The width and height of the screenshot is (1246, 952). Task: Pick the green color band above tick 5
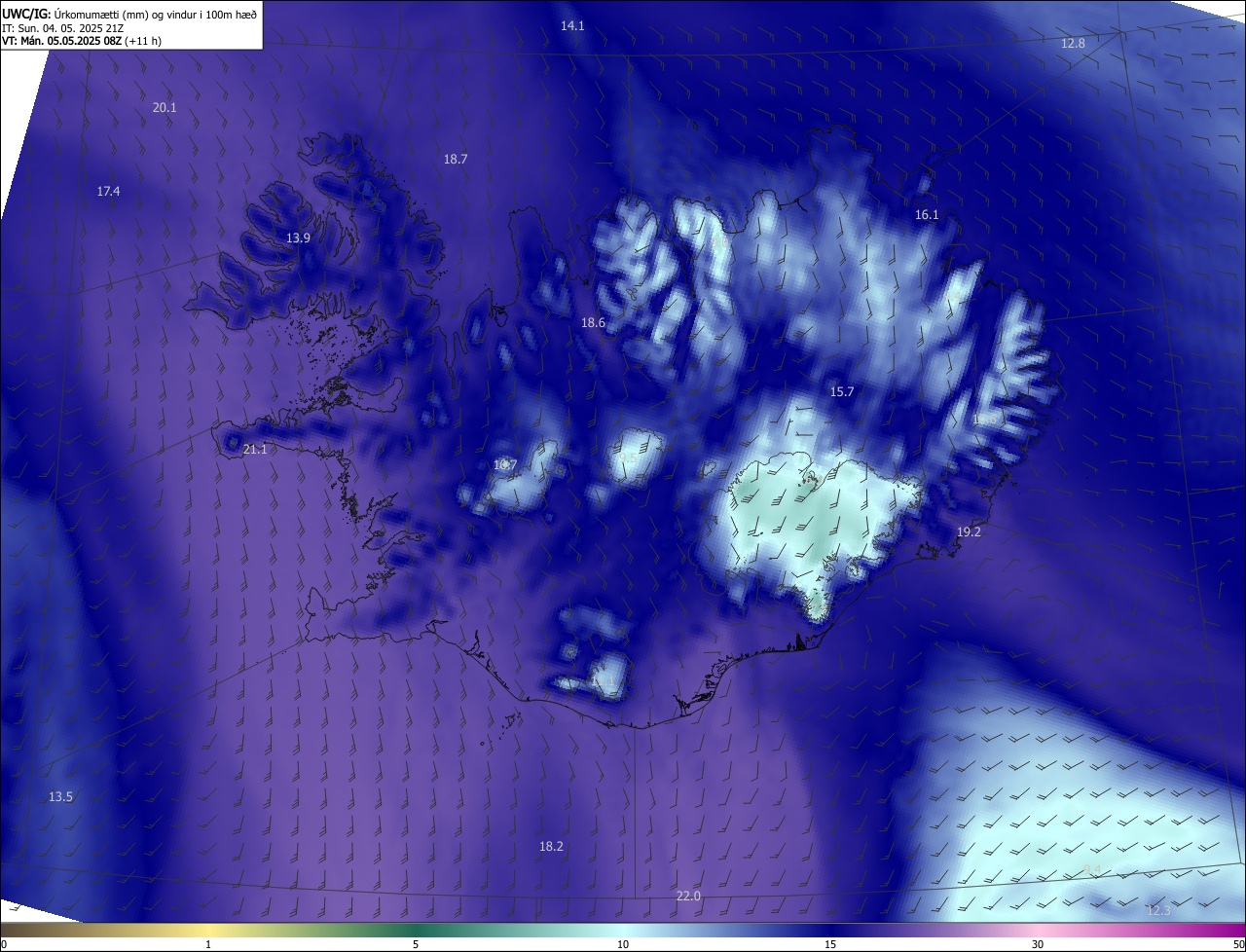click(x=416, y=930)
